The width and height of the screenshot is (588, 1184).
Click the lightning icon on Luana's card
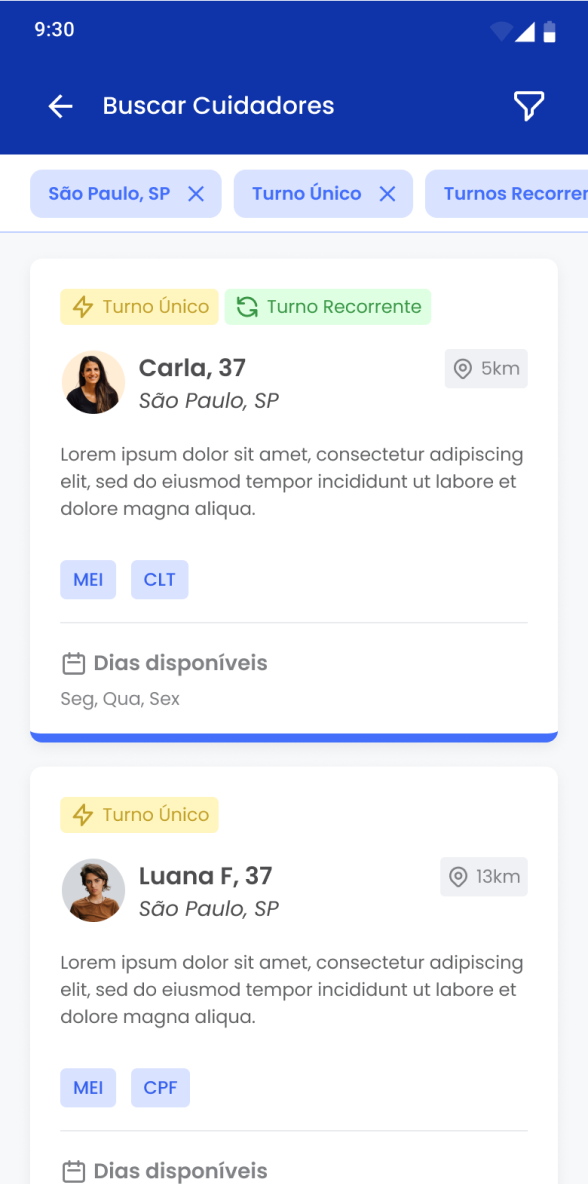tap(82, 816)
